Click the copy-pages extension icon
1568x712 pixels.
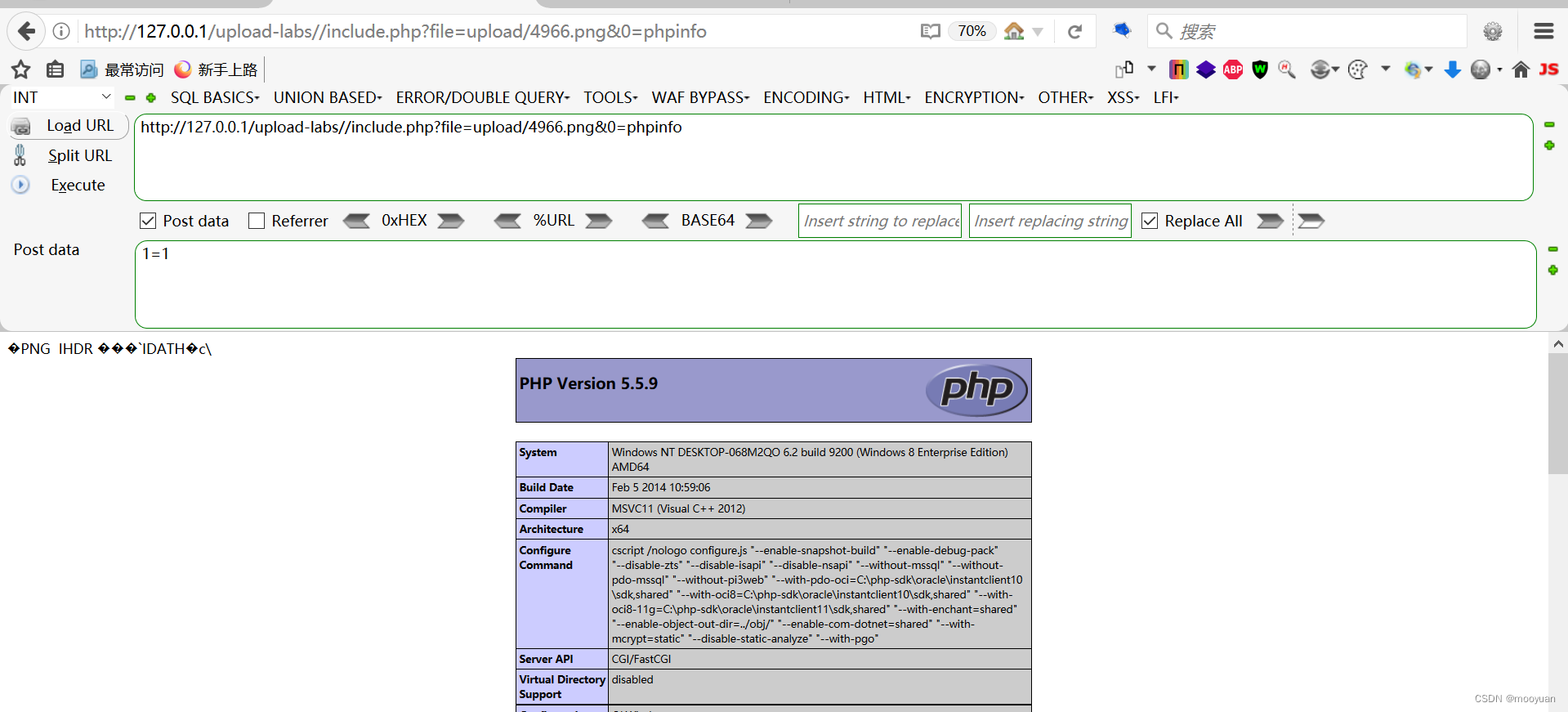tap(1124, 69)
